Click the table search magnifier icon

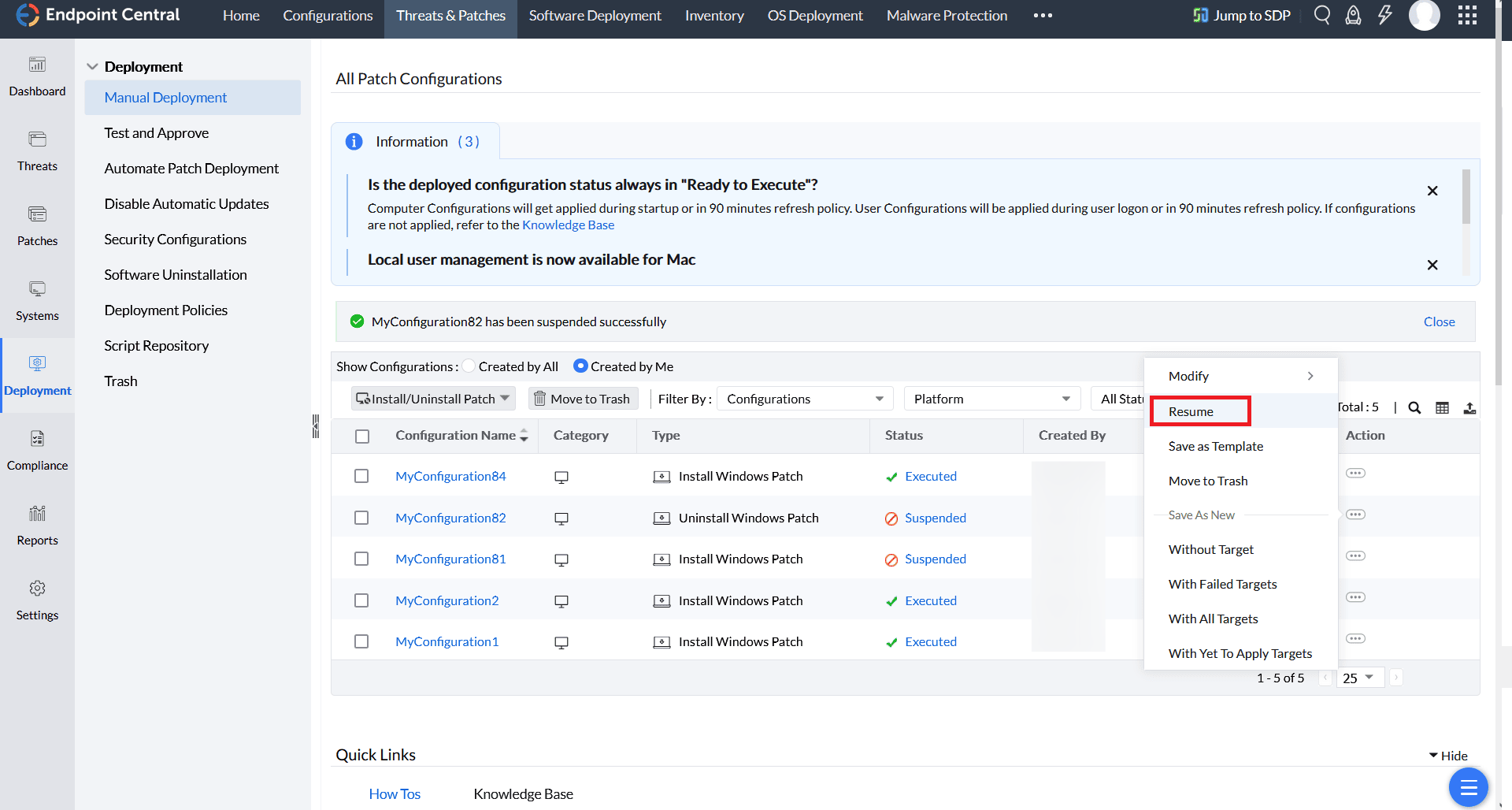pyautogui.click(x=1414, y=408)
